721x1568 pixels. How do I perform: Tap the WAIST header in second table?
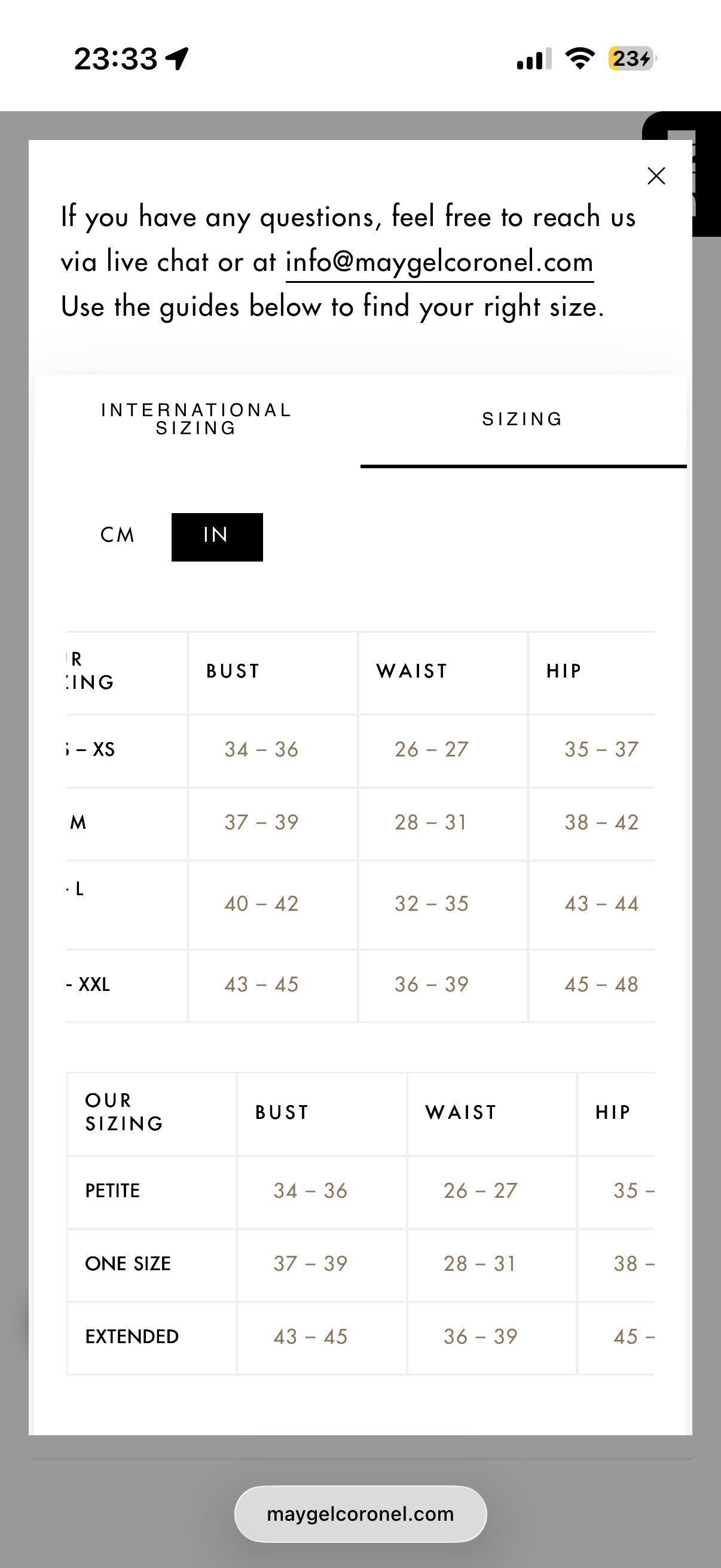pyautogui.click(x=461, y=1112)
